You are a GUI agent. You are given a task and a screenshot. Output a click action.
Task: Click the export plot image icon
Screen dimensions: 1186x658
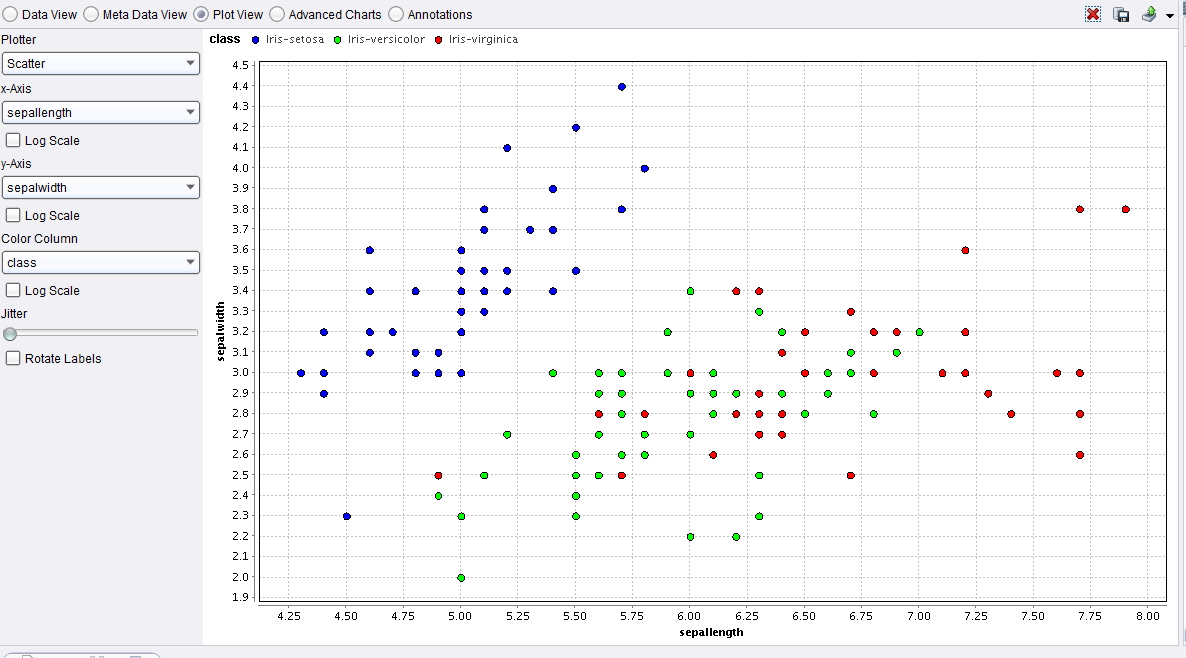point(1149,14)
